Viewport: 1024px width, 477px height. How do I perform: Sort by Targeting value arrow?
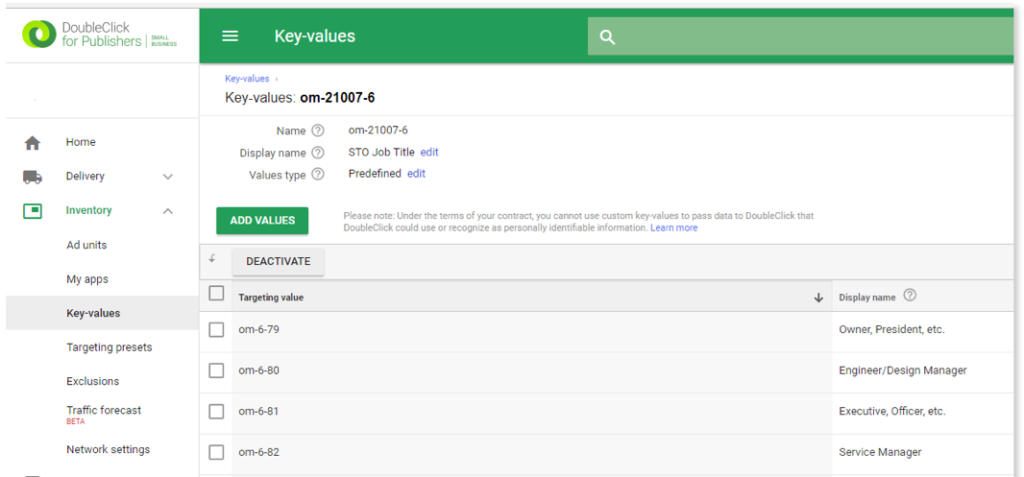pos(818,298)
